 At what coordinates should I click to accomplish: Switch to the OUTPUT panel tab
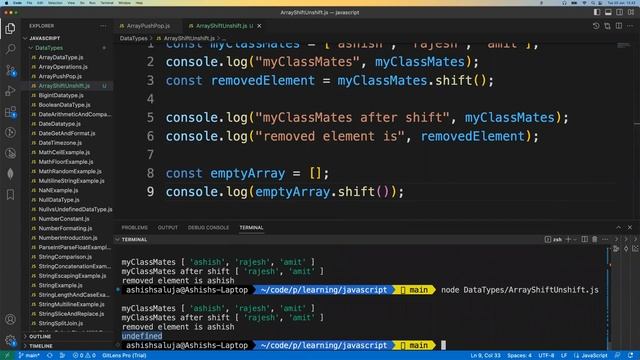(x=168, y=227)
